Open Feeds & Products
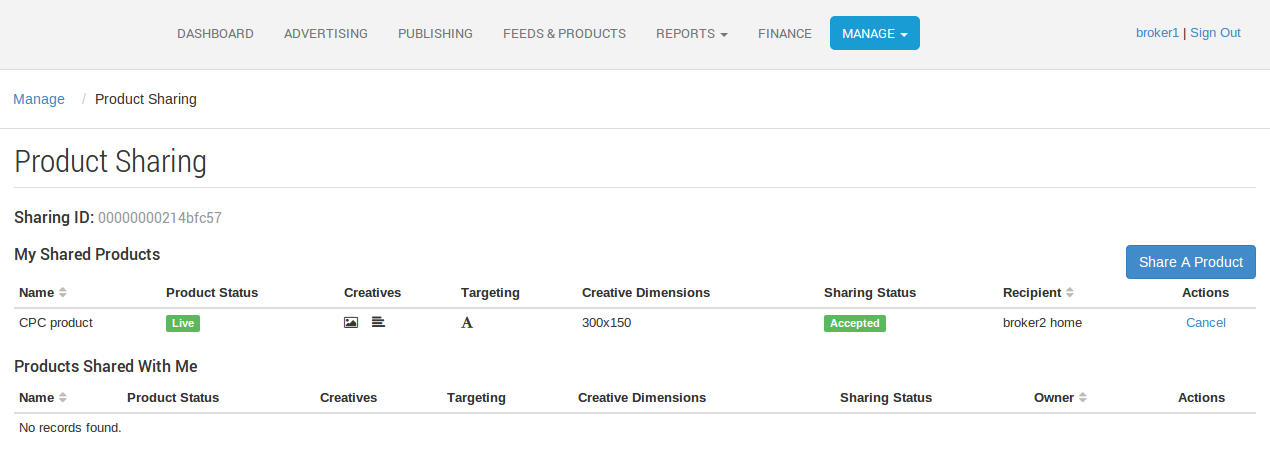 click(x=564, y=33)
